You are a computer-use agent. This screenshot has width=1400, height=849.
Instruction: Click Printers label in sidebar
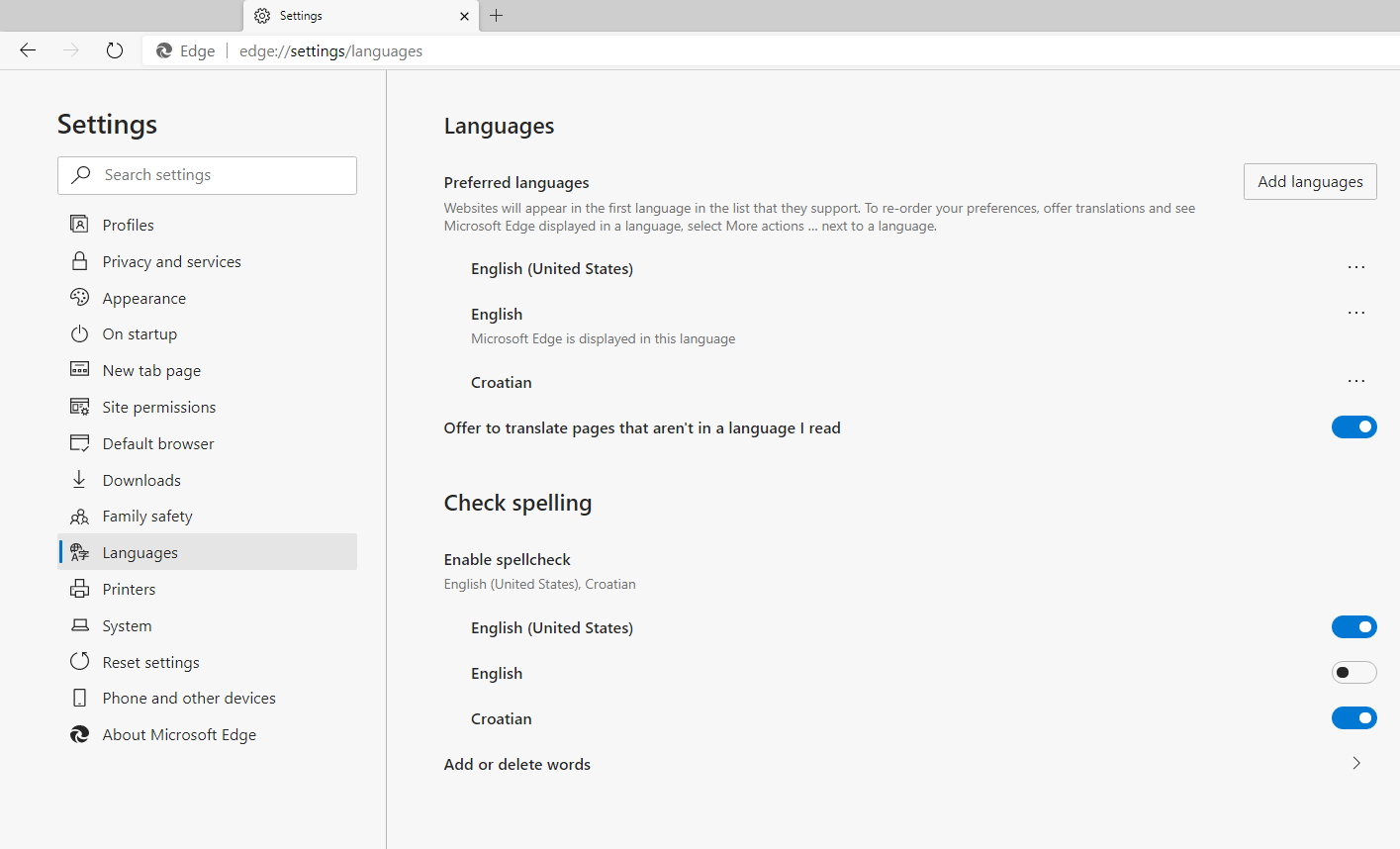point(129,589)
